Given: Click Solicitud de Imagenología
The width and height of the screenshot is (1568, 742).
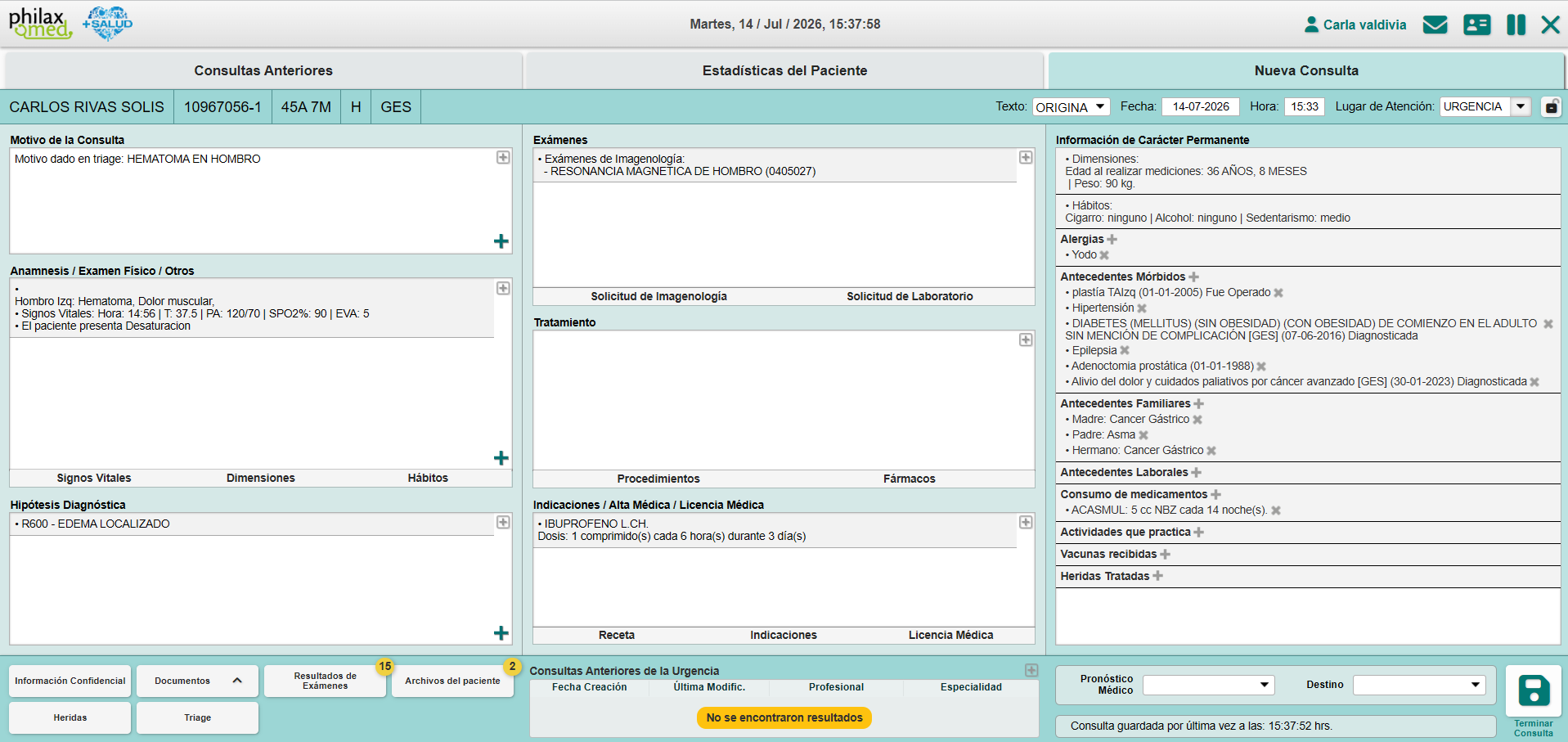Looking at the screenshot, I should (x=658, y=296).
